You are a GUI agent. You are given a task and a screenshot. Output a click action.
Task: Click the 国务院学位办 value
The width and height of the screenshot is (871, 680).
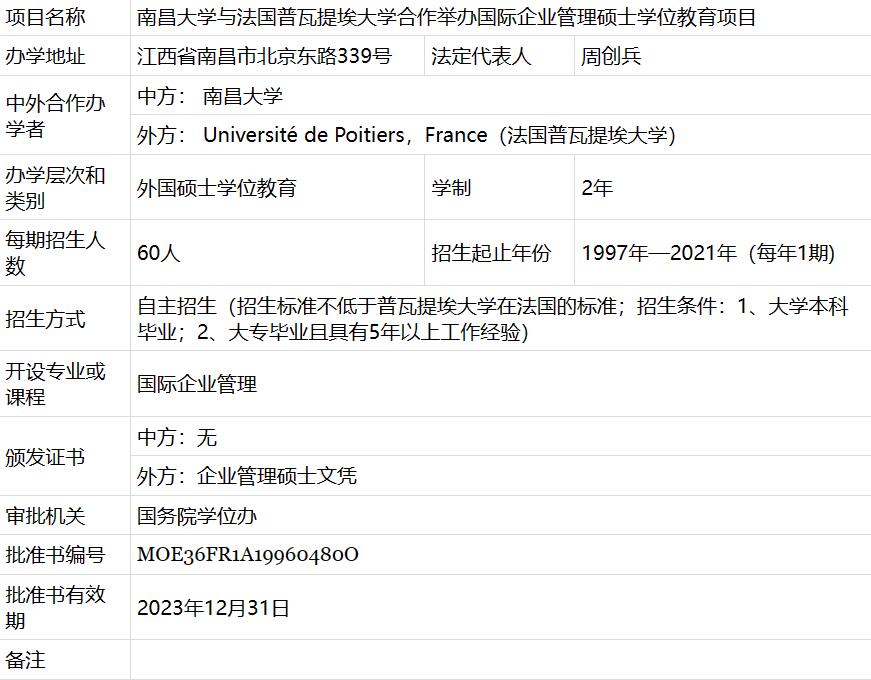197,516
